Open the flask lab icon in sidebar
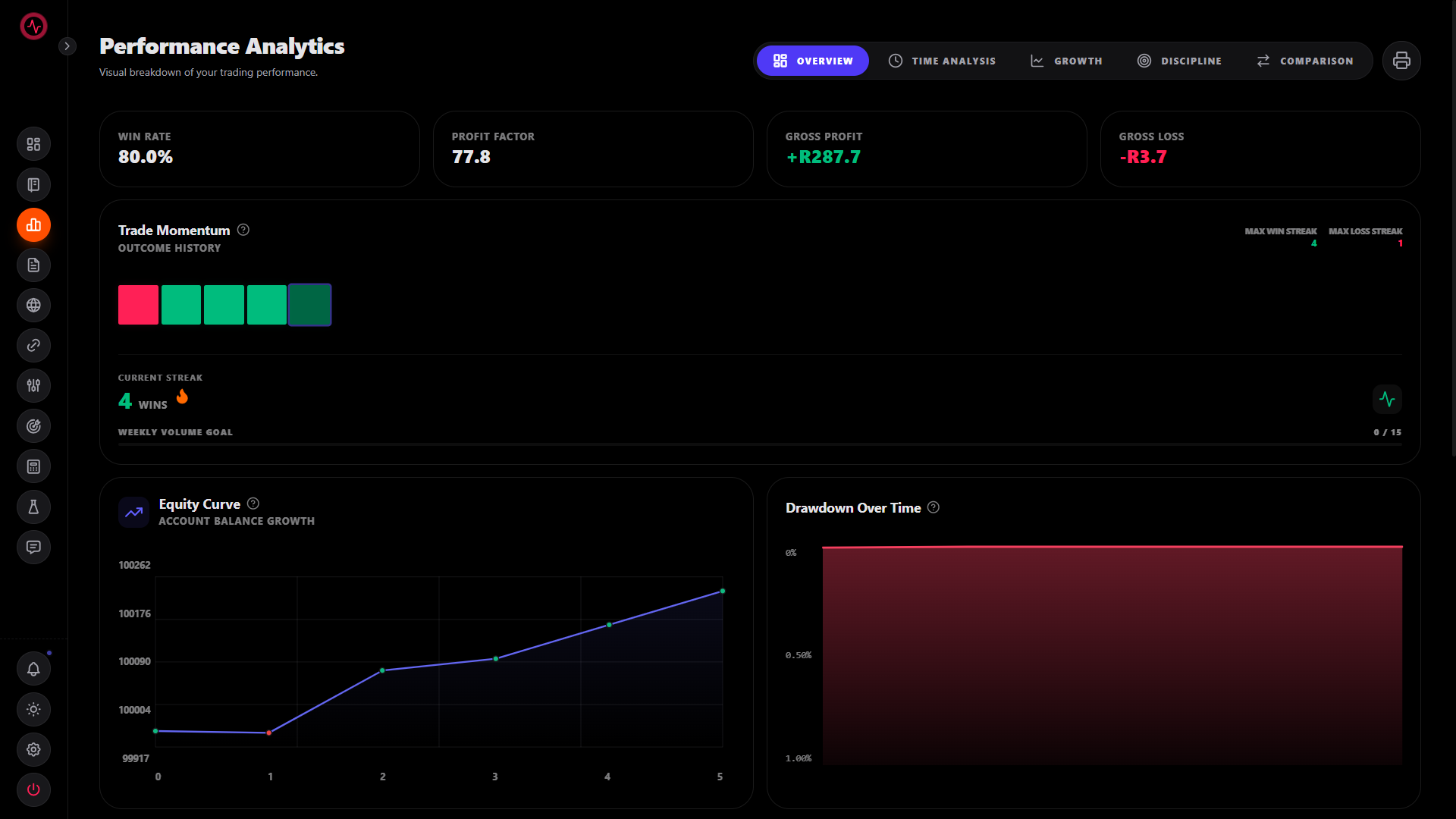Image resolution: width=1456 pixels, height=819 pixels. 33,507
